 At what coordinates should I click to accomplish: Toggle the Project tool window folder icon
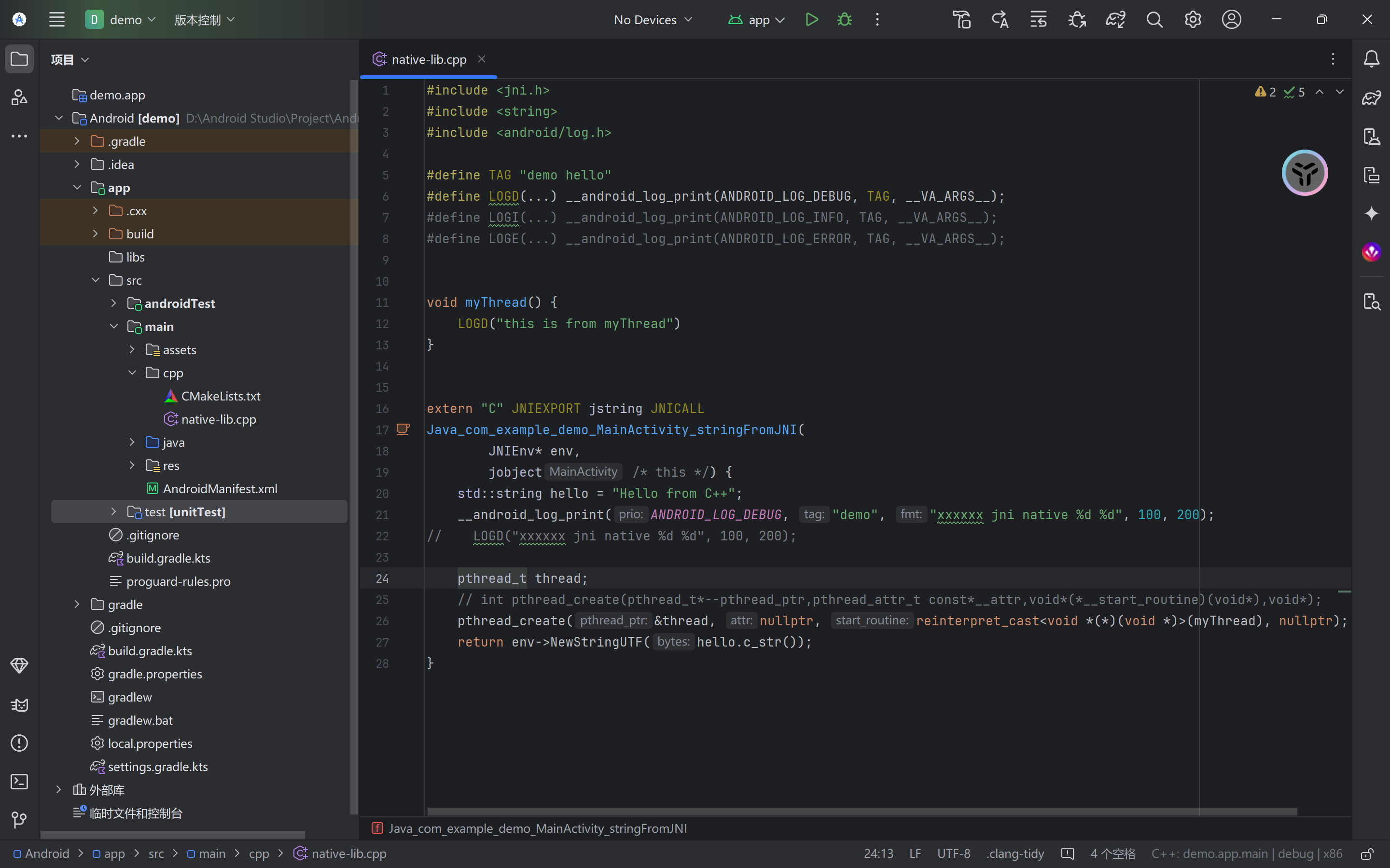[19, 58]
